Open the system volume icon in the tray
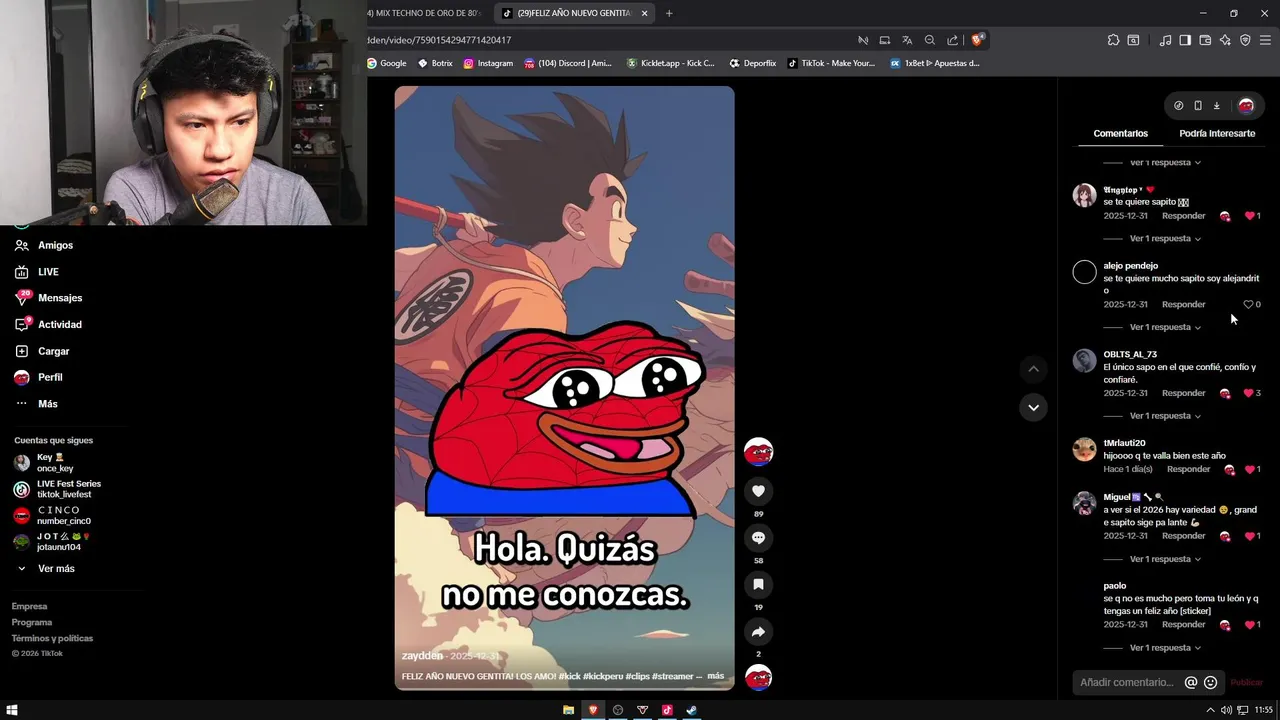Screen dimensions: 1280x720 pyautogui.click(x=1227, y=710)
